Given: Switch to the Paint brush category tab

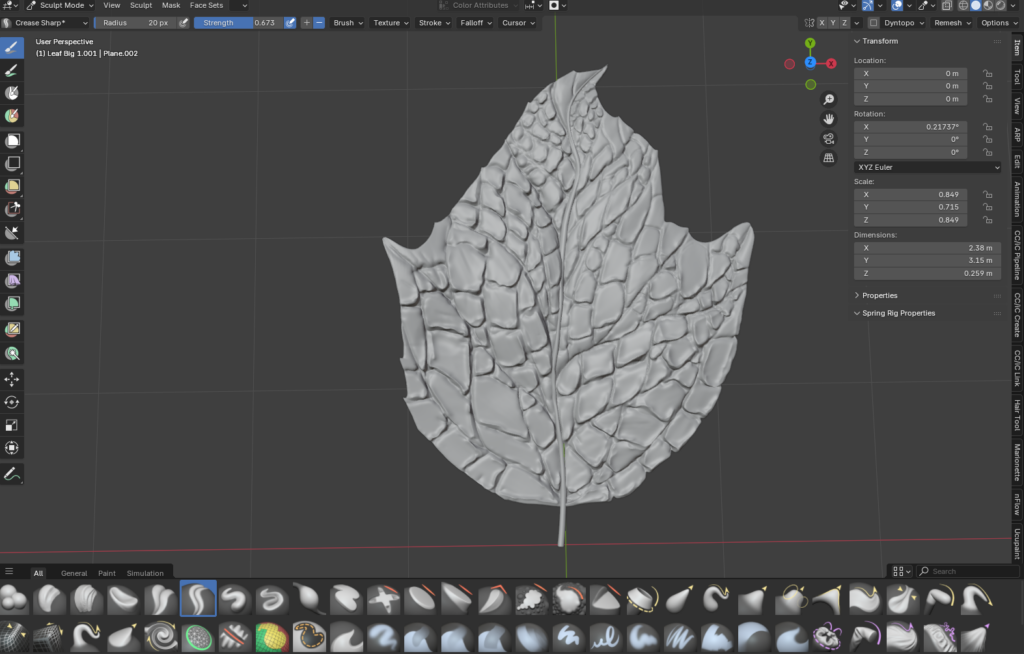Looking at the screenshot, I should (106, 573).
